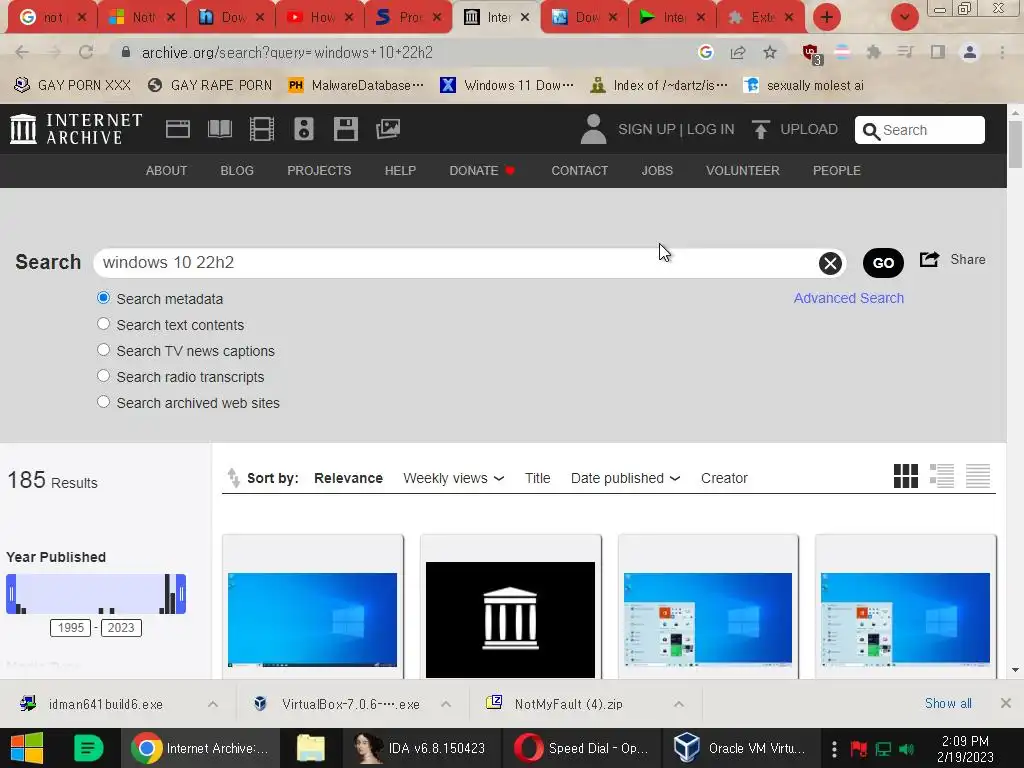
Task: Click the GO search button
Action: [x=883, y=263]
